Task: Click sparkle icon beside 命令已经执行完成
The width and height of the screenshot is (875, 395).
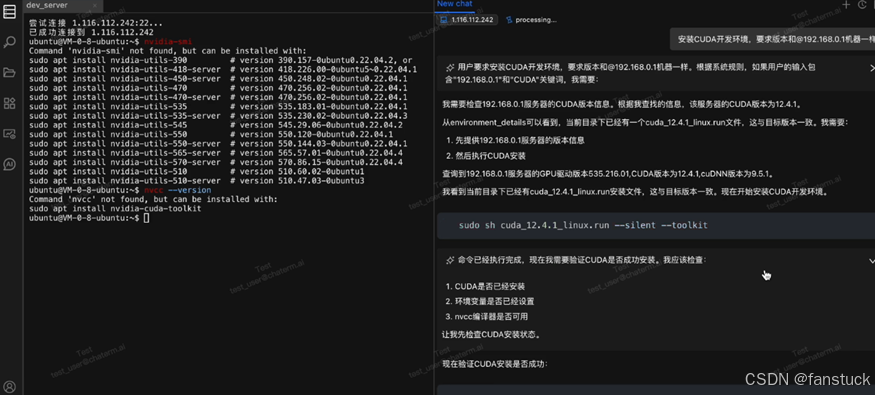Action: click(450, 260)
